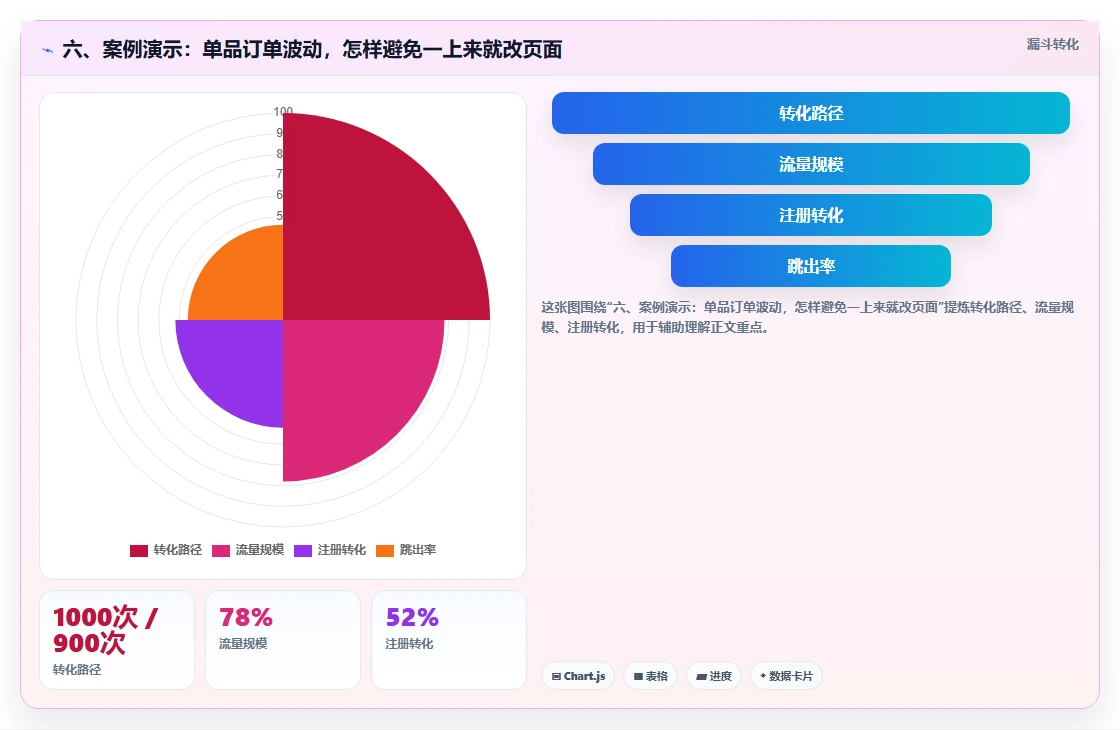Toggle 注册转化 legend swatch in chart
The height and width of the screenshot is (730, 1120).
tap(303, 550)
